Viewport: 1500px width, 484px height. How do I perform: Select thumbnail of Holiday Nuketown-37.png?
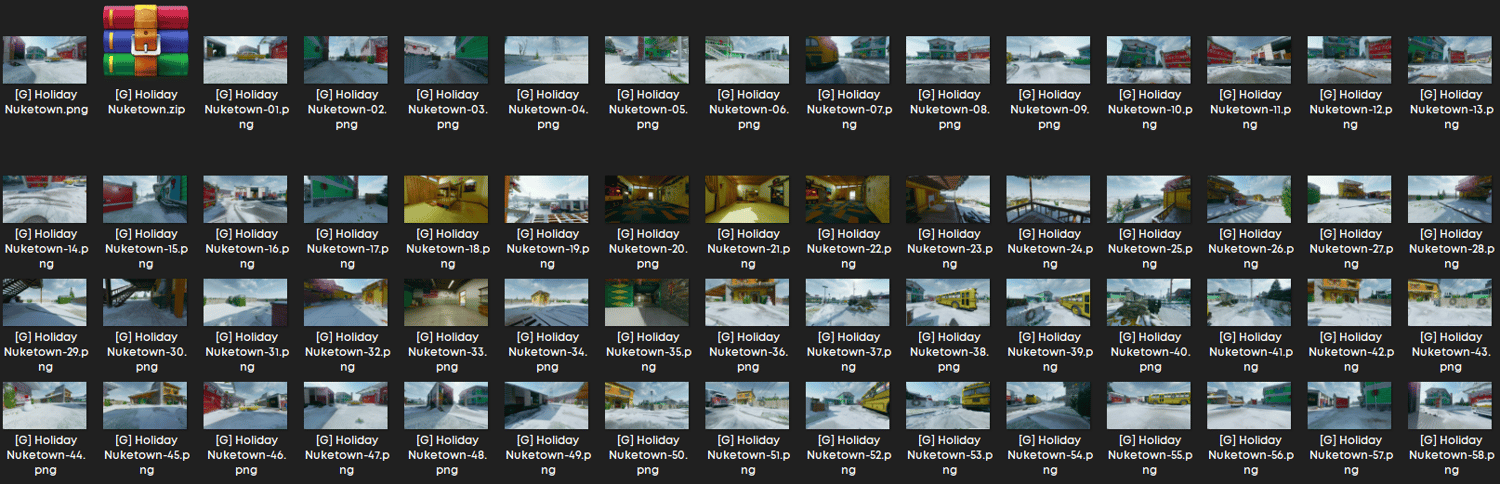pos(847,302)
